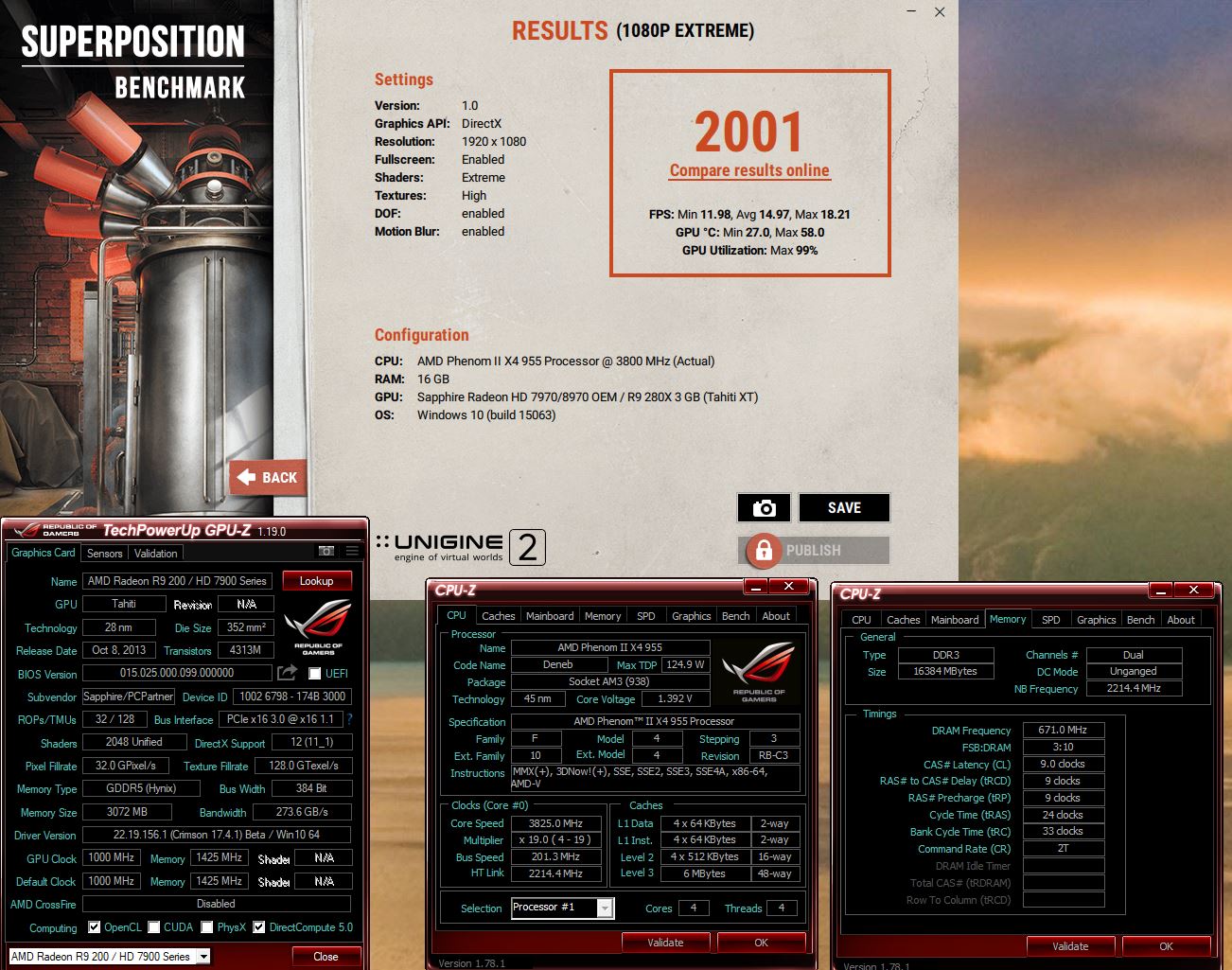Open CPU tab in right CPU-Z window

tap(861, 620)
